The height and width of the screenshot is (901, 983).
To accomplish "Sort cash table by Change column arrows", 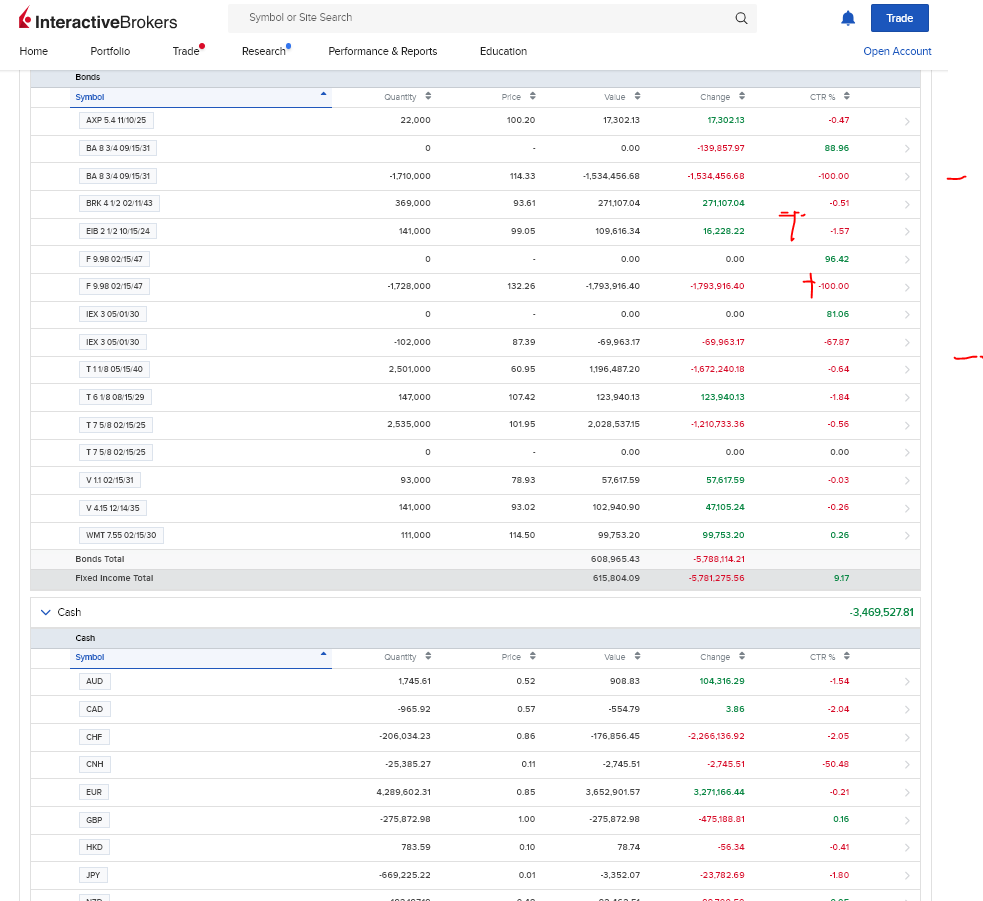I will click(742, 656).
